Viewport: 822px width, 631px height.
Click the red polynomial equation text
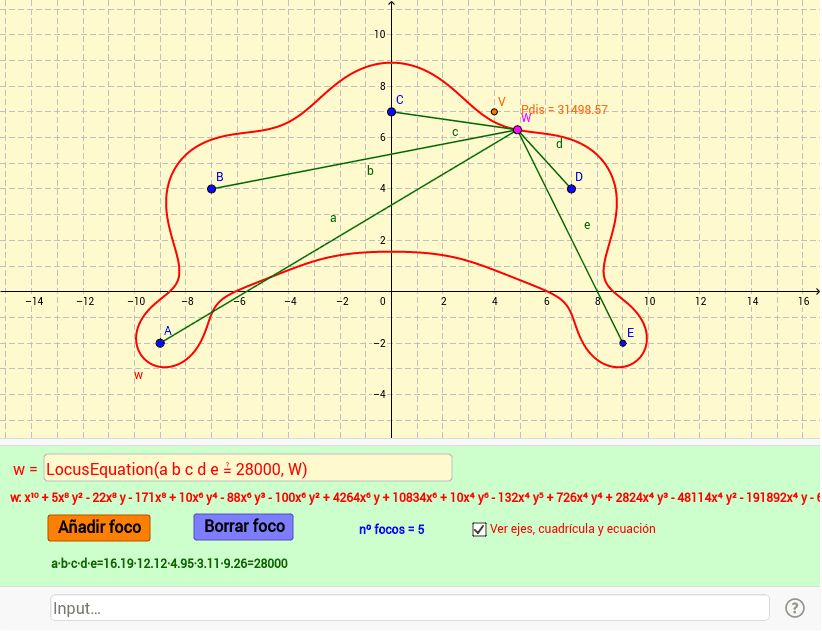(415, 497)
